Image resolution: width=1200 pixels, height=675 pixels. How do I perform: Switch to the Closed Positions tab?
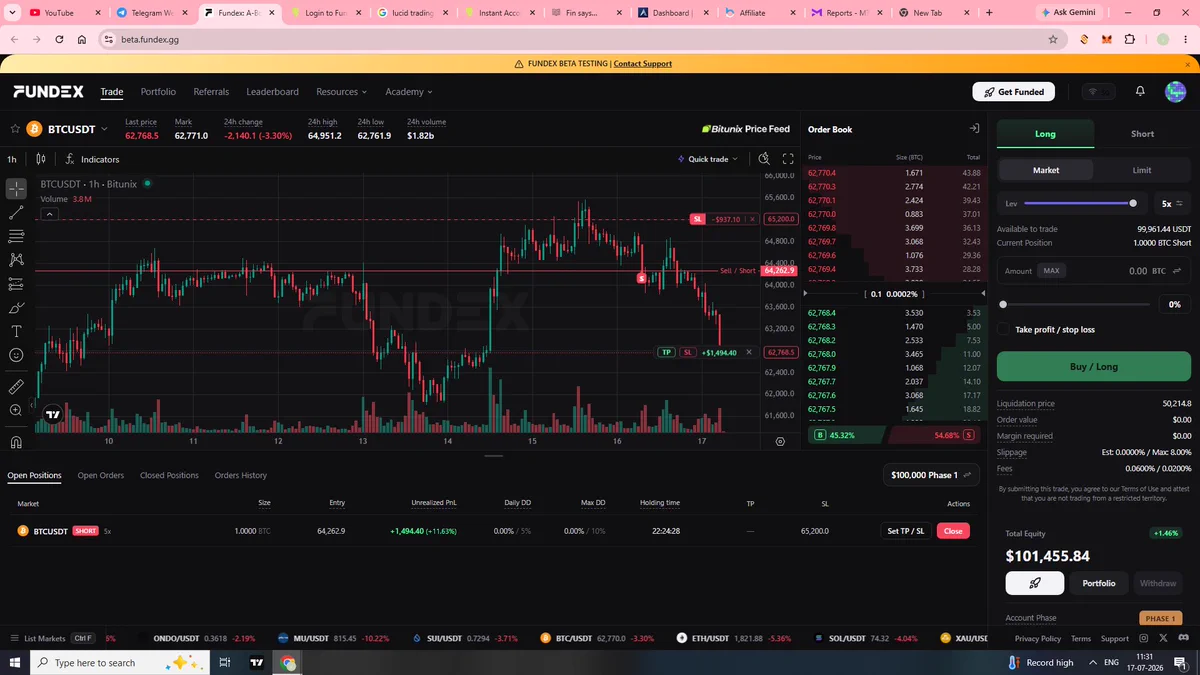pos(169,475)
